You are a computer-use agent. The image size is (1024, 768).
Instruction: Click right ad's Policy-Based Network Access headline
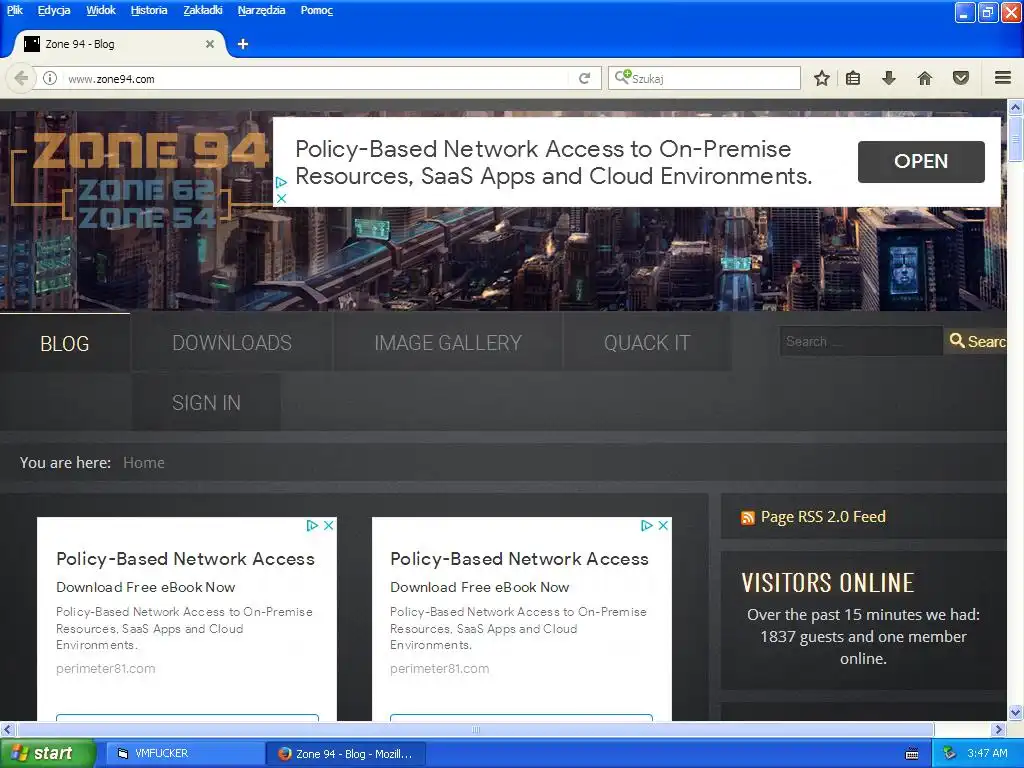point(519,559)
